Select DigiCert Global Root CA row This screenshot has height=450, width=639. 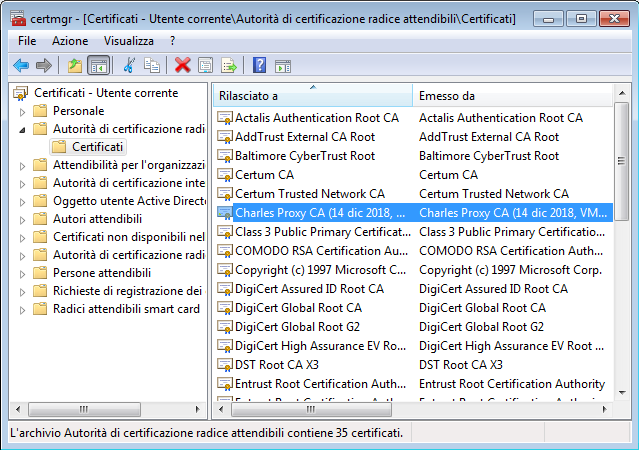tap(413, 308)
